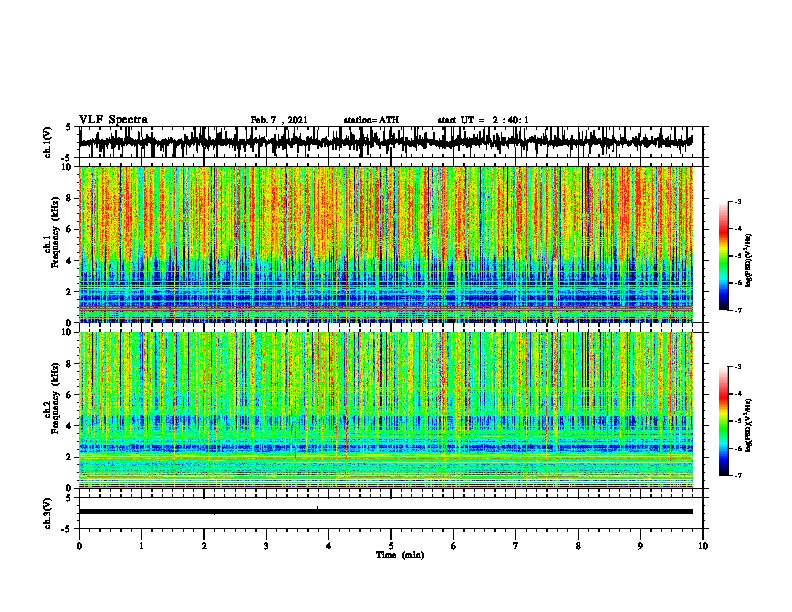Click the "6" kHz tick on ch.1 spectrogram
Viewport: 792px width, 612px height.
[x=70, y=229]
